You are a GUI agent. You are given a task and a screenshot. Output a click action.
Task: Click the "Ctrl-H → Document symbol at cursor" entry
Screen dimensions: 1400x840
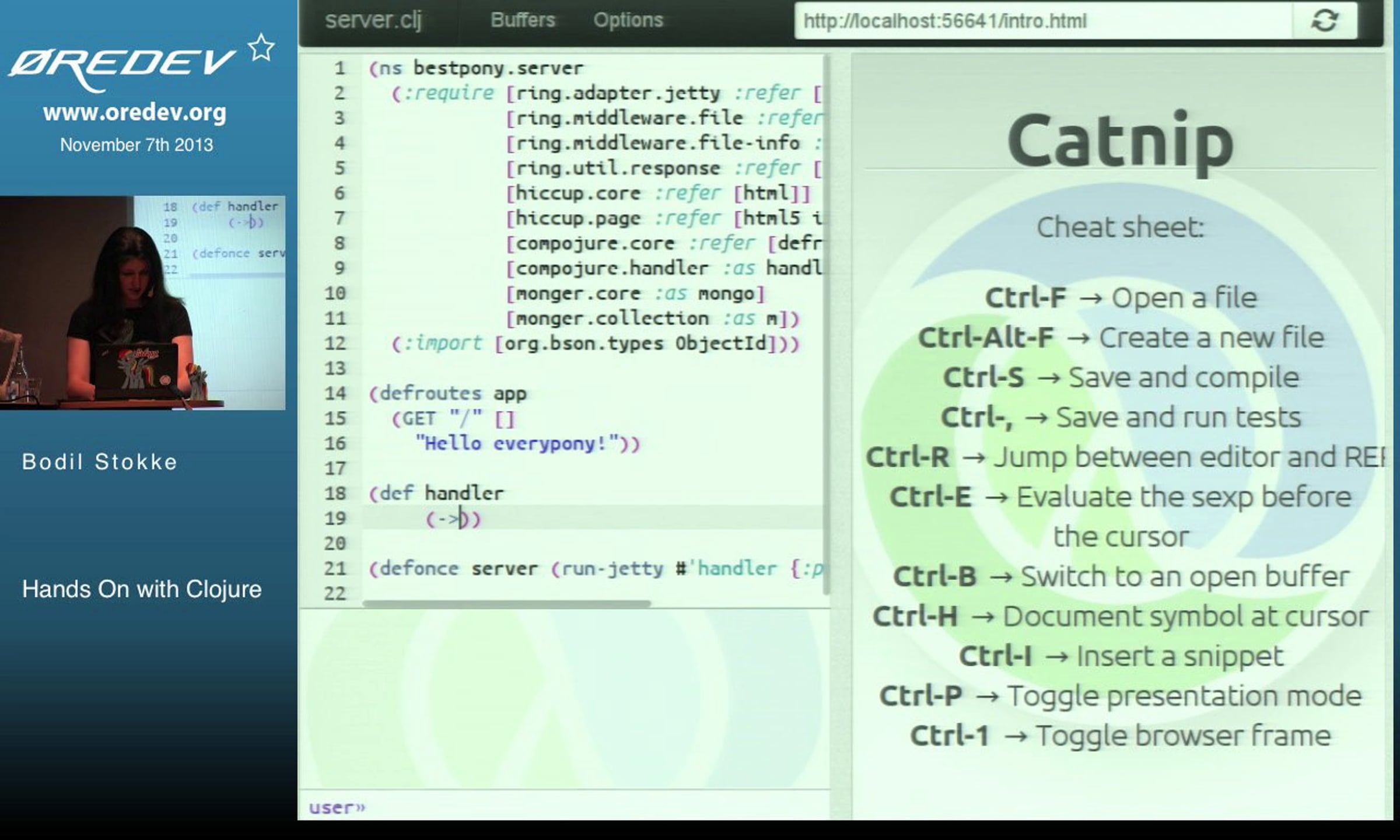1121,617
